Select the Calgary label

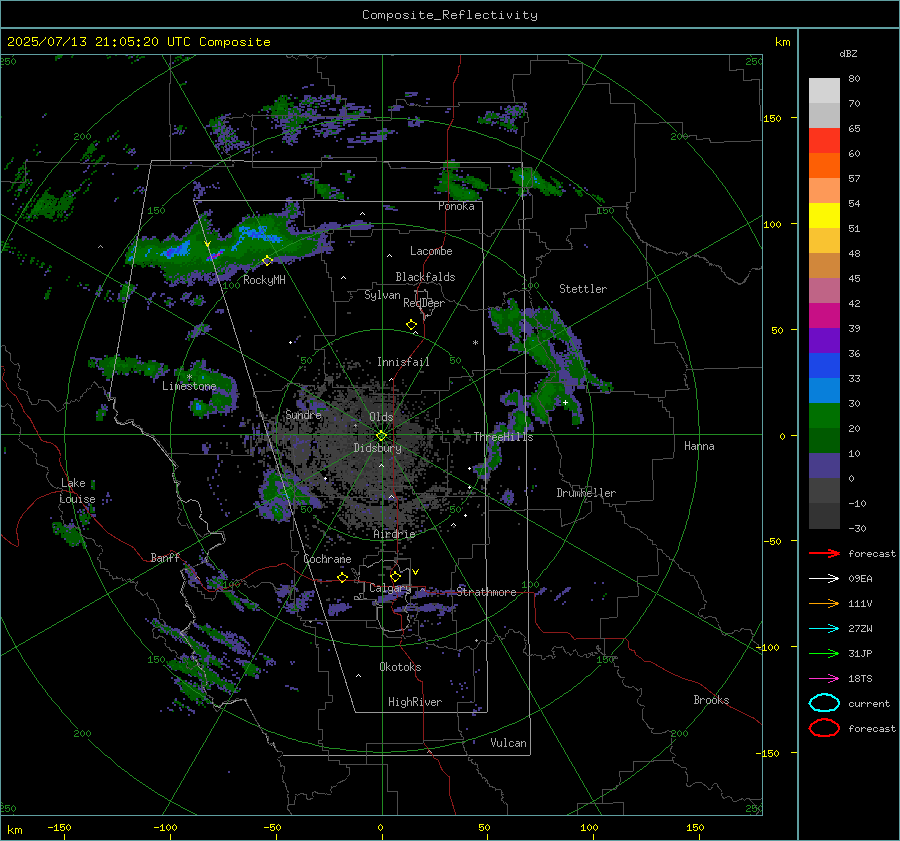[390, 588]
